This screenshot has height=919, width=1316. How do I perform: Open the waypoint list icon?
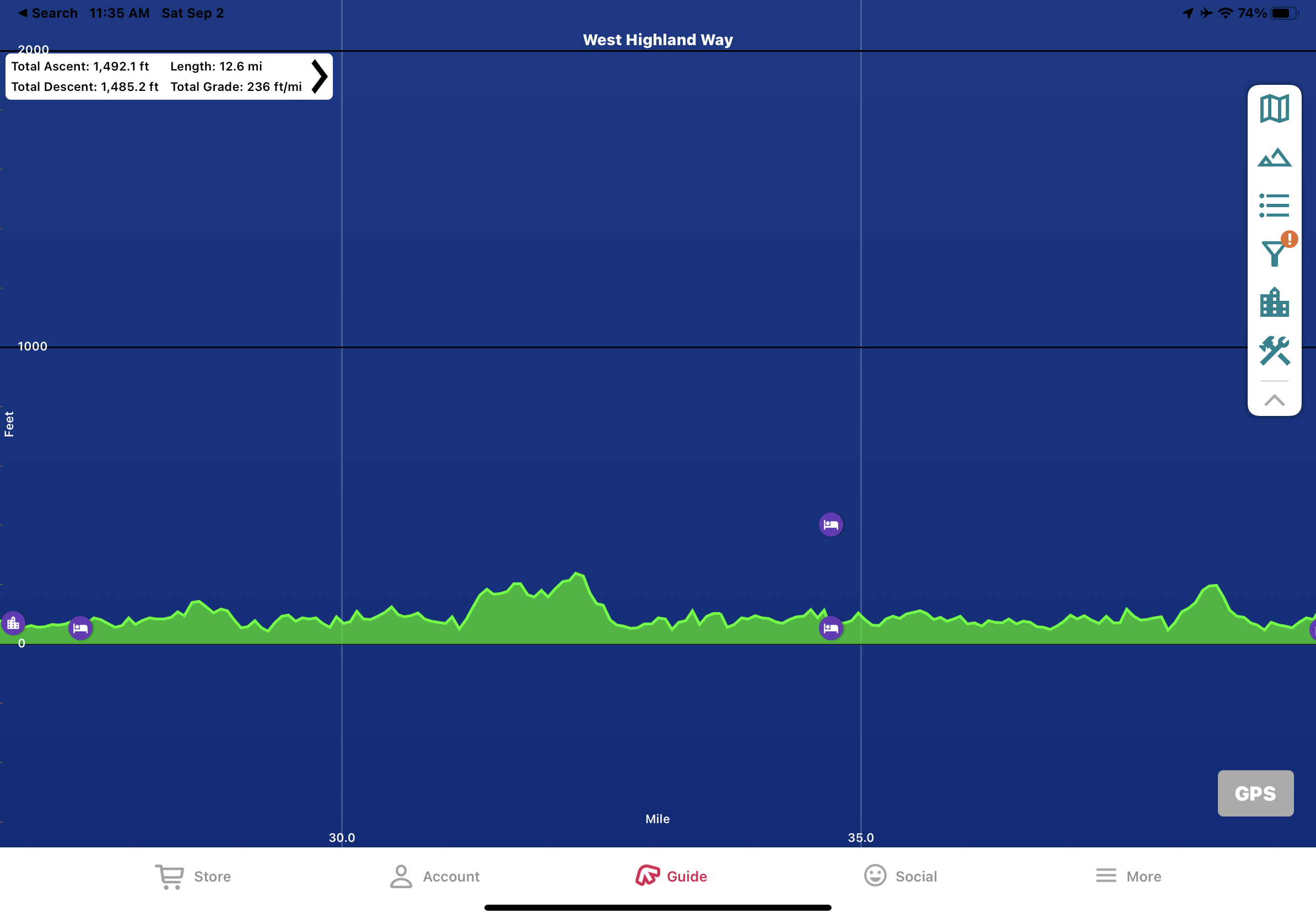coord(1274,205)
